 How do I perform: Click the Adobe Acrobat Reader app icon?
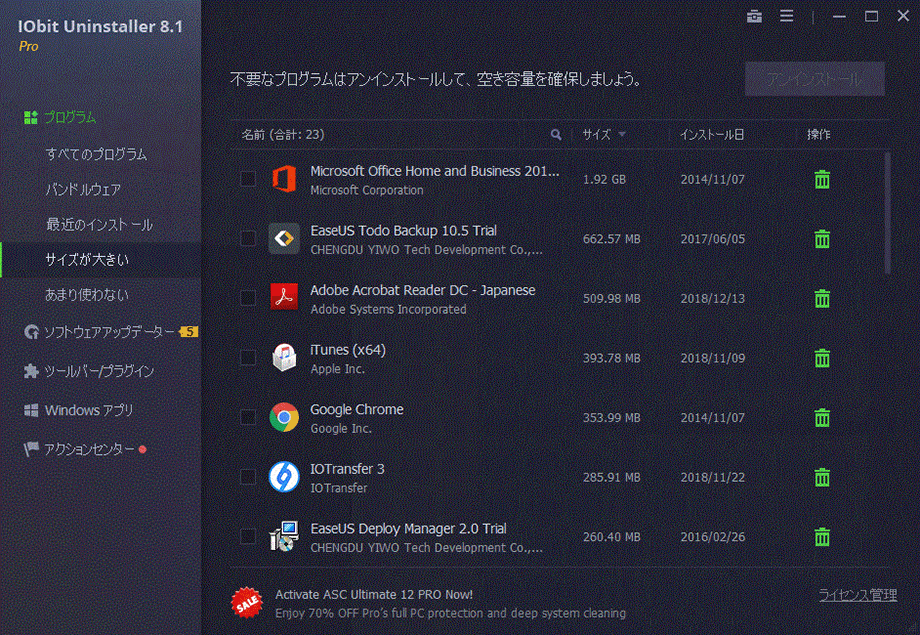point(284,297)
